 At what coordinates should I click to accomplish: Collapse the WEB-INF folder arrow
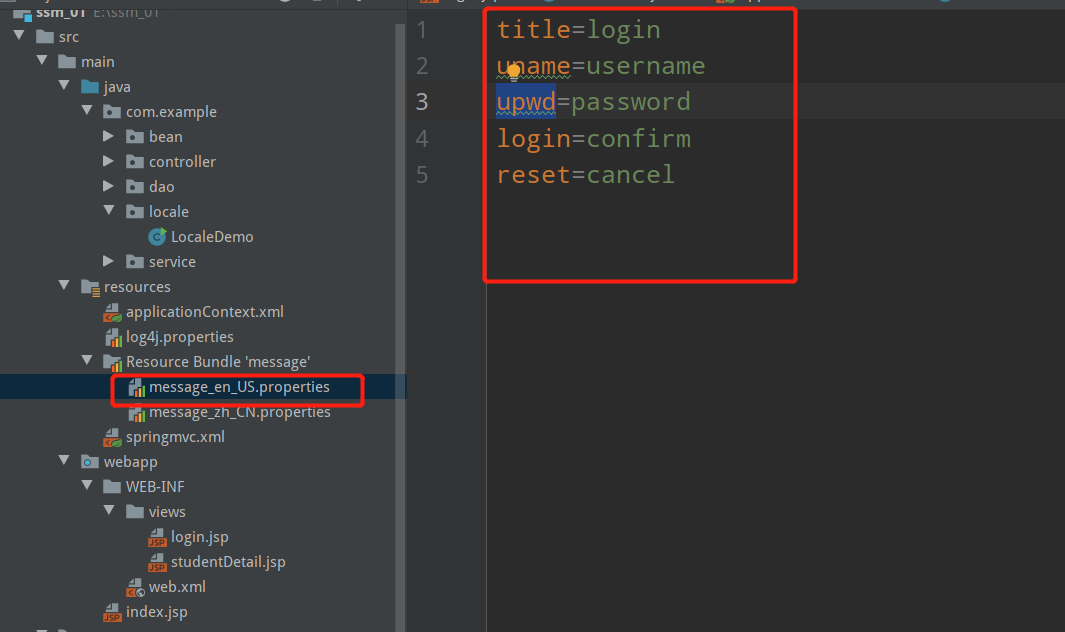pos(87,485)
